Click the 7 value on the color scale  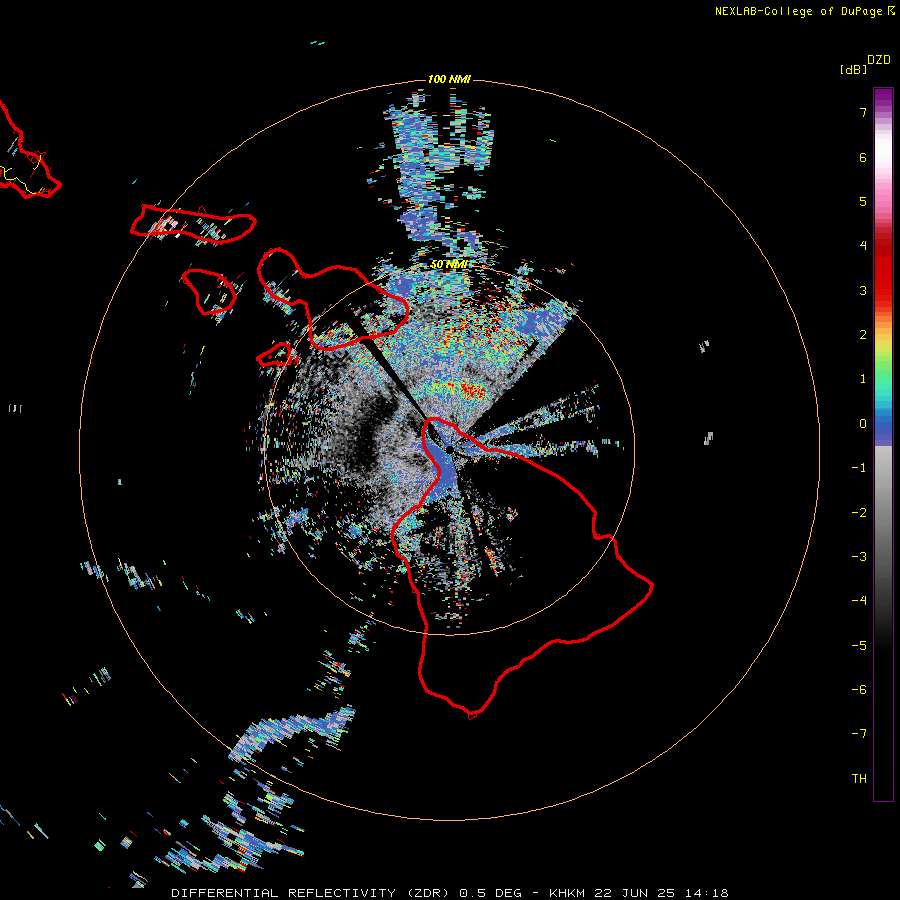pyautogui.click(x=863, y=112)
